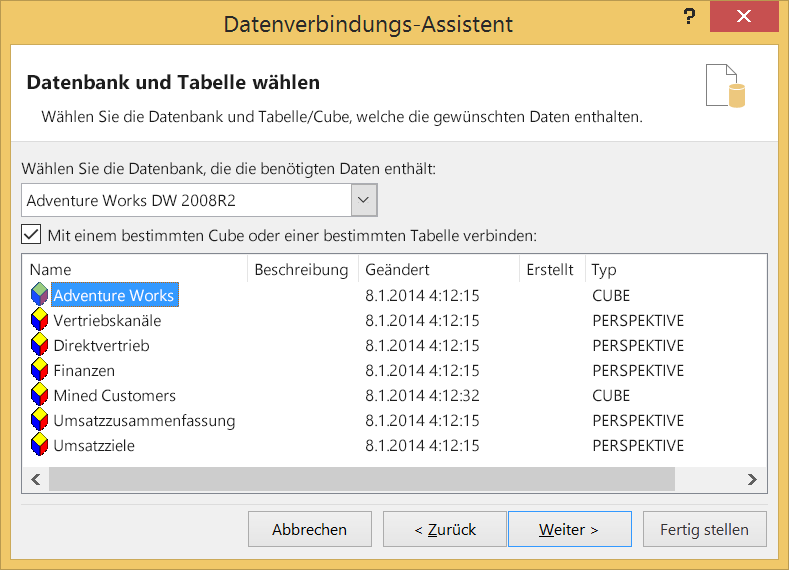Click the Fertig stellen button
This screenshot has height=570, width=789.
tap(704, 529)
